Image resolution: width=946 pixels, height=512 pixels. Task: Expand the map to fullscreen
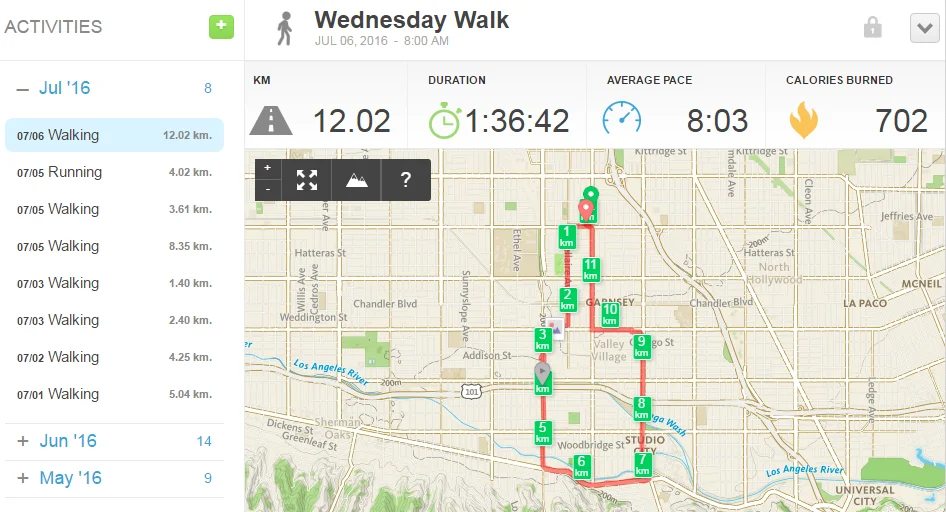click(307, 180)
